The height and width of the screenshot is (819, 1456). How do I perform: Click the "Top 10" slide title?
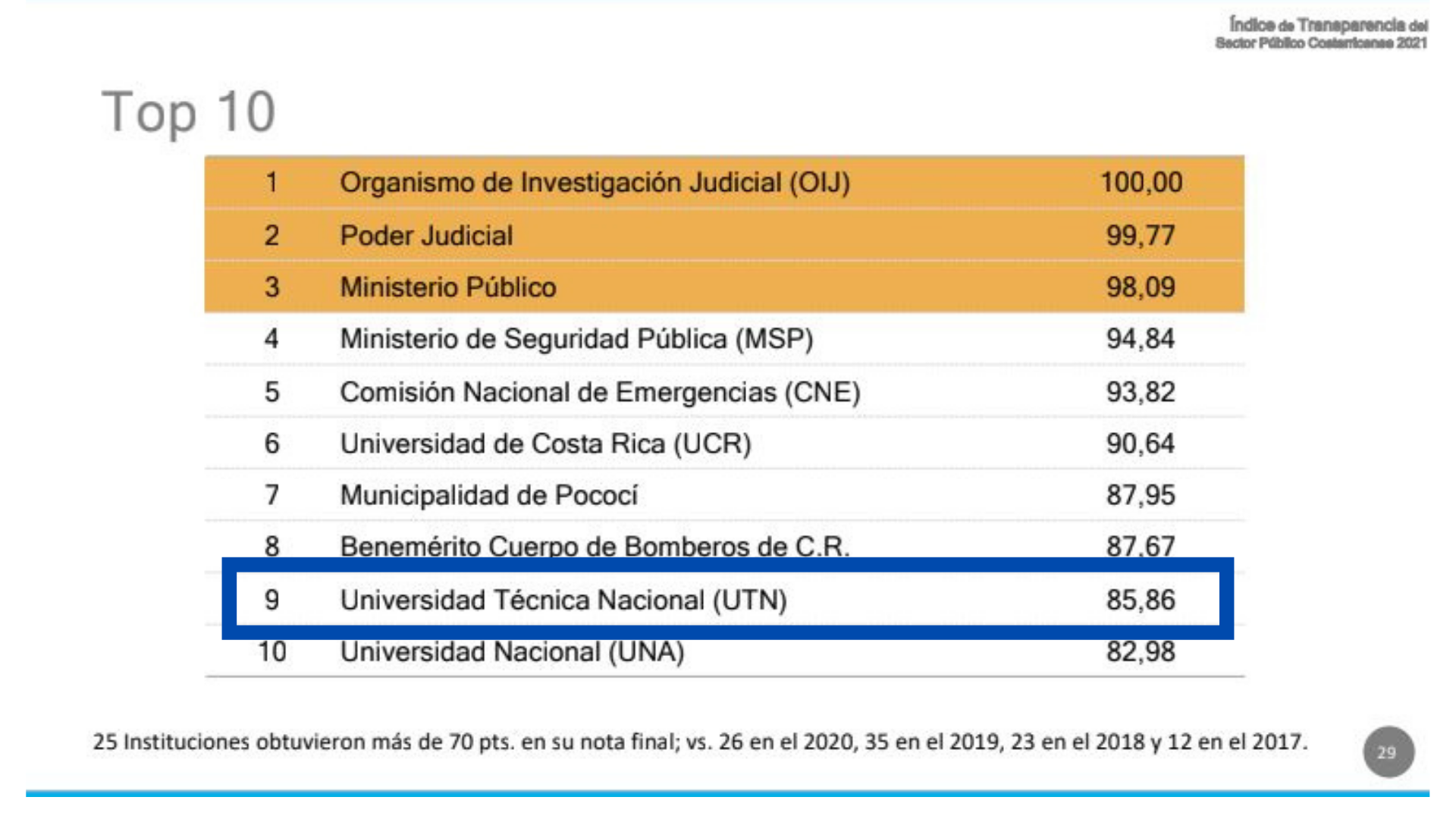[x=188, y=112]
